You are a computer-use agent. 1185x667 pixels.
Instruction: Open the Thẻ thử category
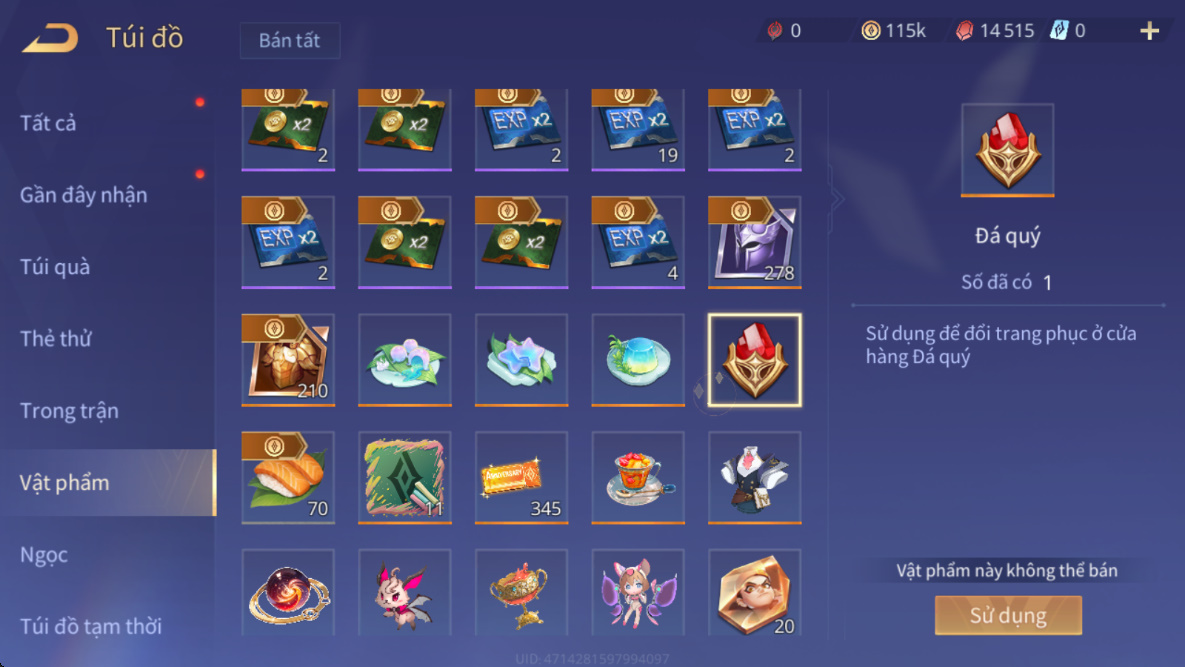pos(55,338)
